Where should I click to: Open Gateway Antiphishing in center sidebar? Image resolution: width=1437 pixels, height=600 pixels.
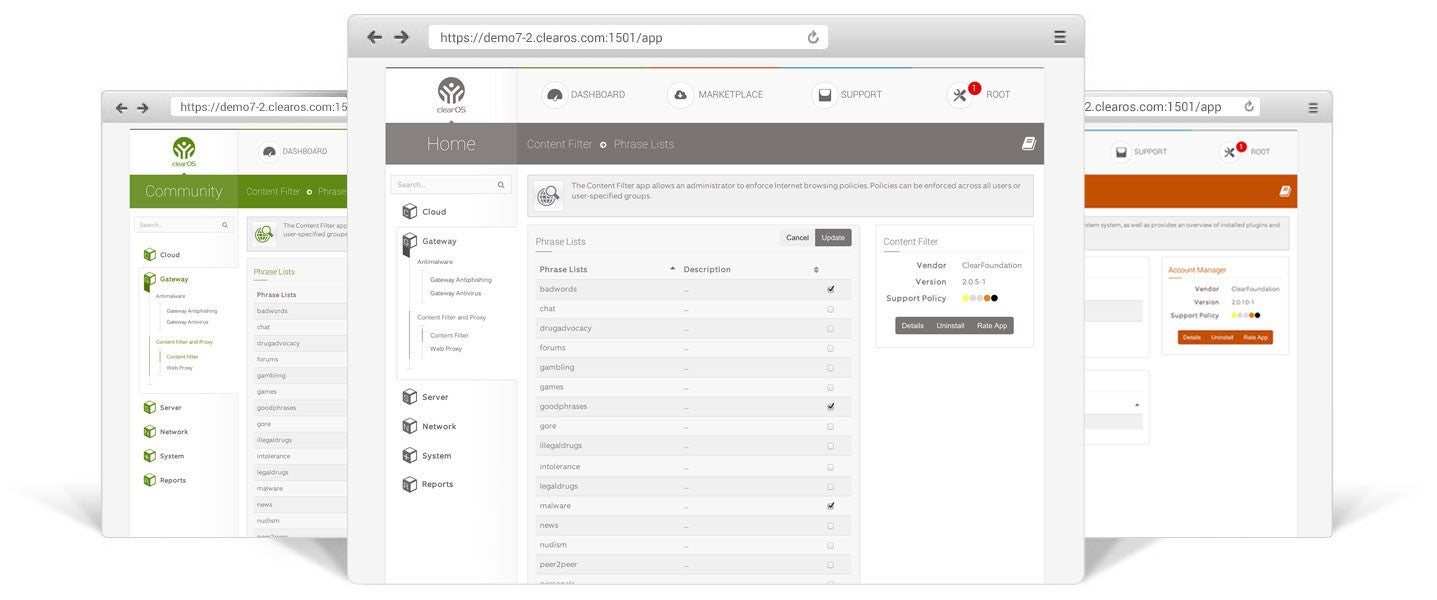point(460,280)
